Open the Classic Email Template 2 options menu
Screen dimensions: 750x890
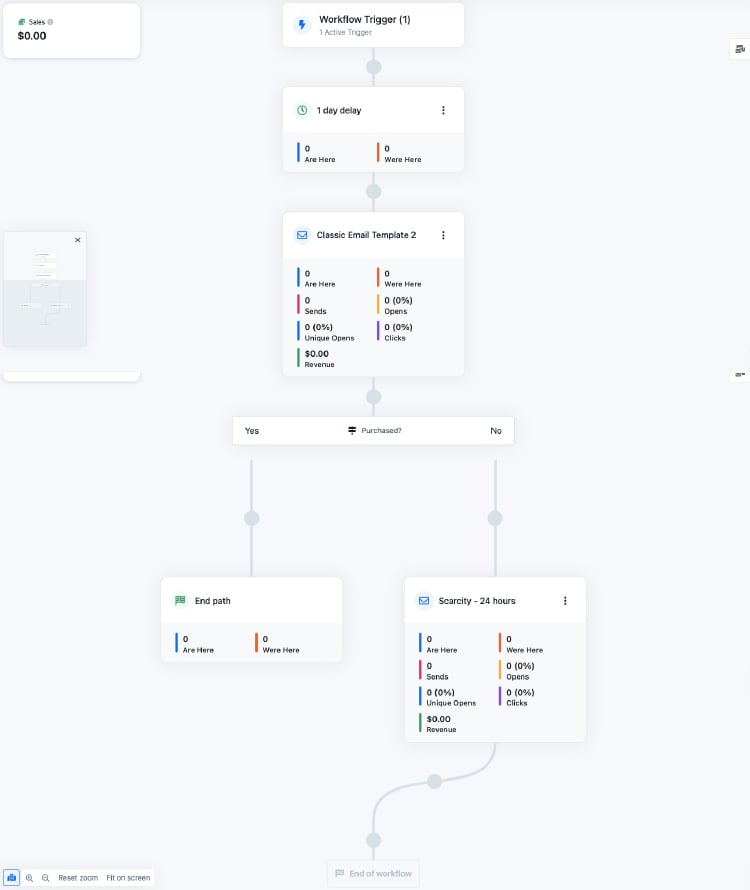[443, 235]
